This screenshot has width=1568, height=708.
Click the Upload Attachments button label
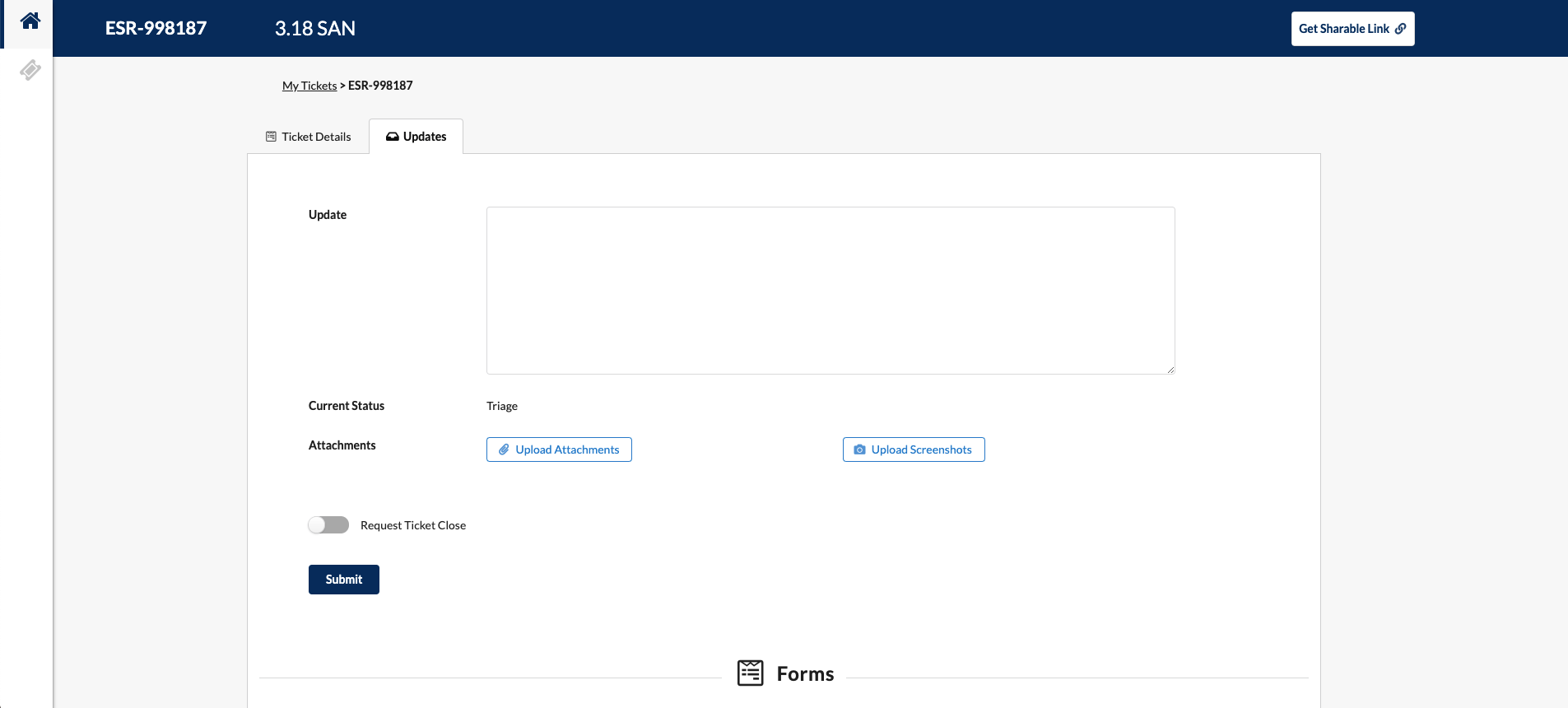pyautogui.click(x=567, y=449)
